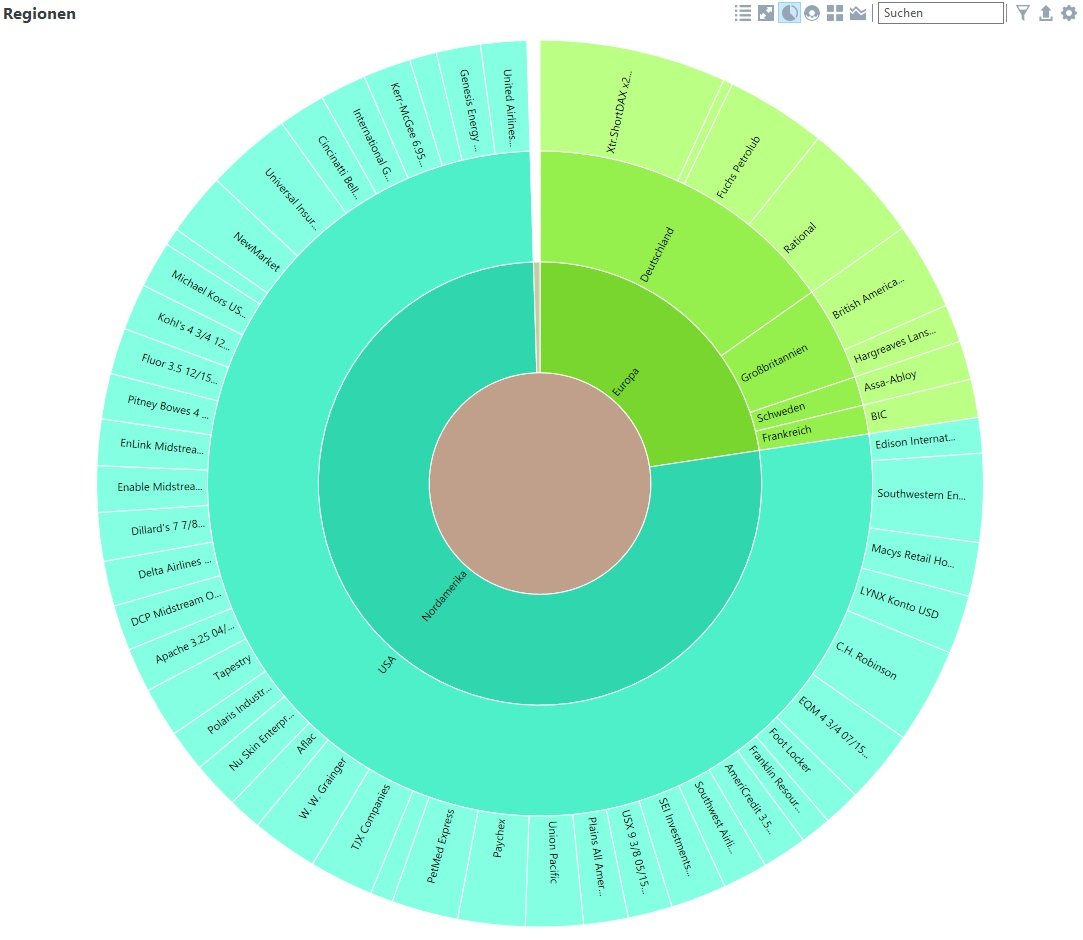Select the pie chart view icon
The image size is (1083, 940).
[x=789, y=13]
